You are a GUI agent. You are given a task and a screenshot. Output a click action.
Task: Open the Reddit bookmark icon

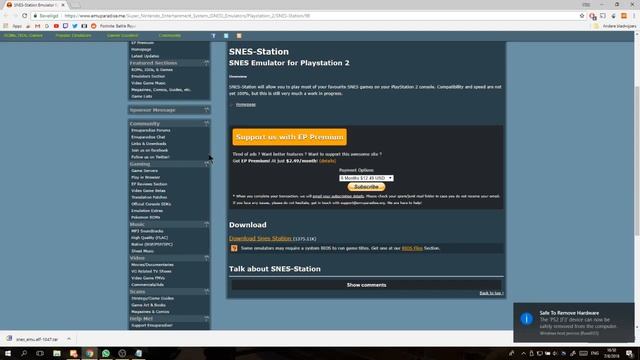(93, 26)
